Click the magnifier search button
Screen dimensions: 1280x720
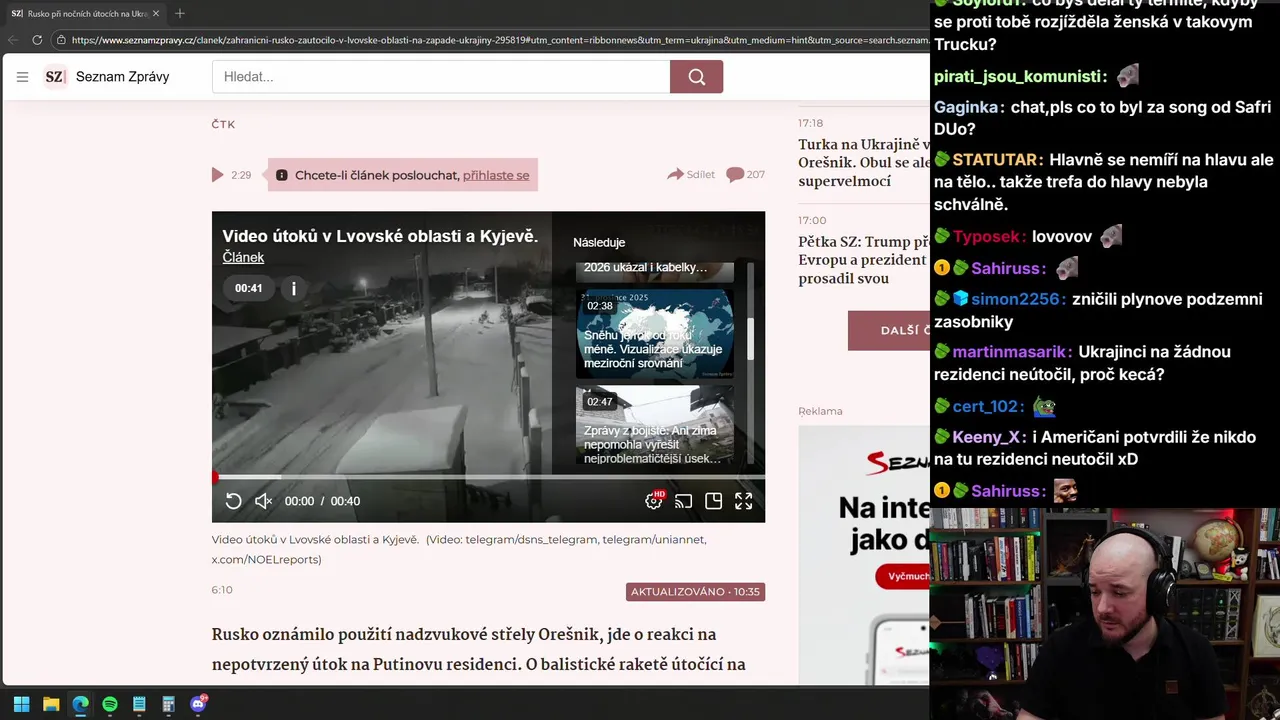696,77
